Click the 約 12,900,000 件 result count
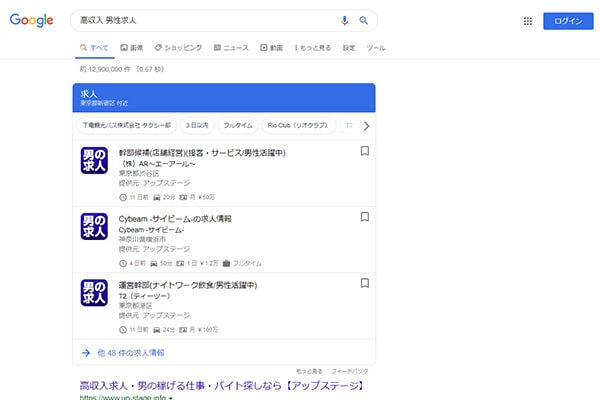 pyautogui.click(x=122, y=69)
